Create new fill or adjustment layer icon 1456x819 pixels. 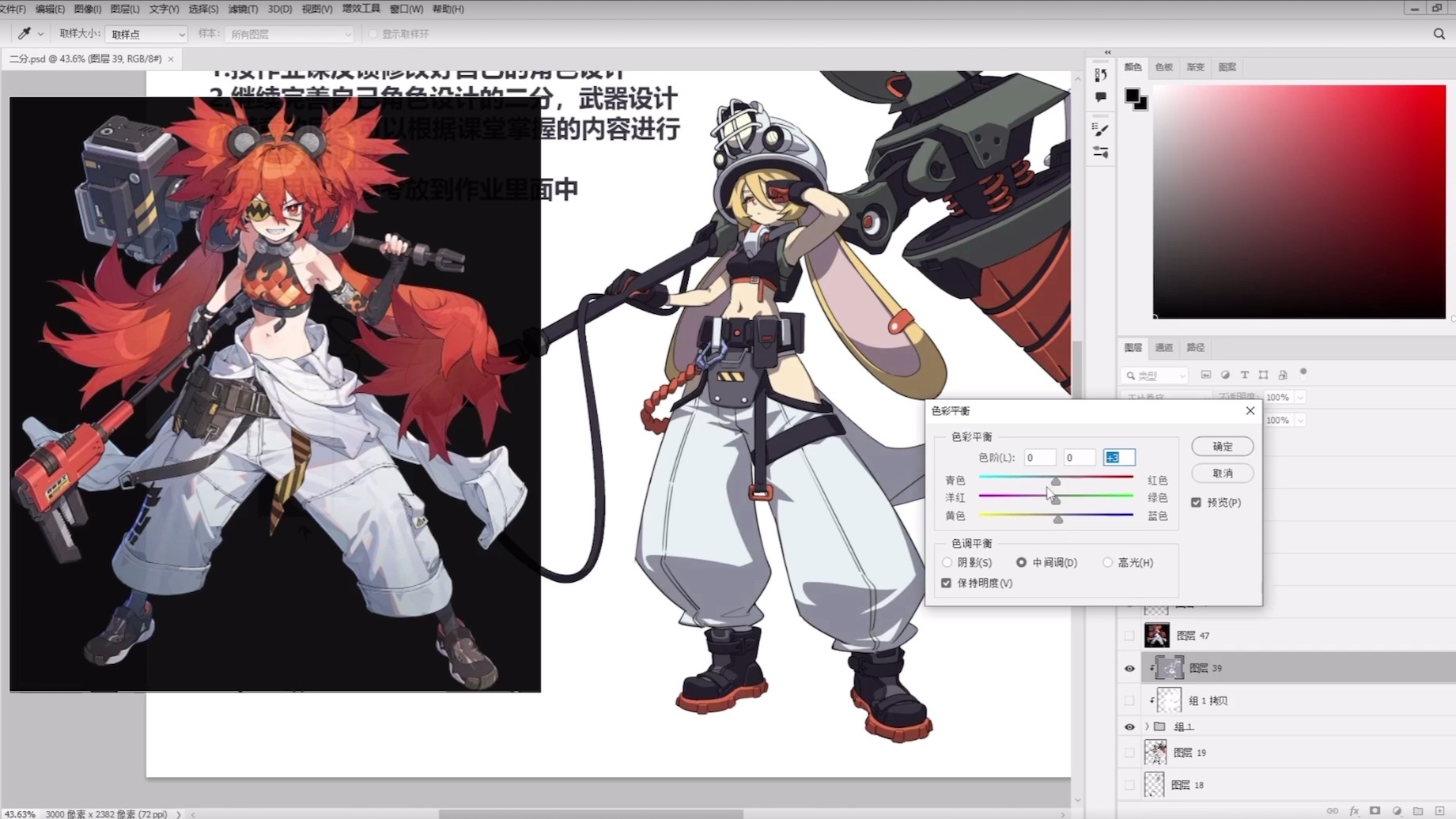pyautogui.click(x=1397, y=811)
